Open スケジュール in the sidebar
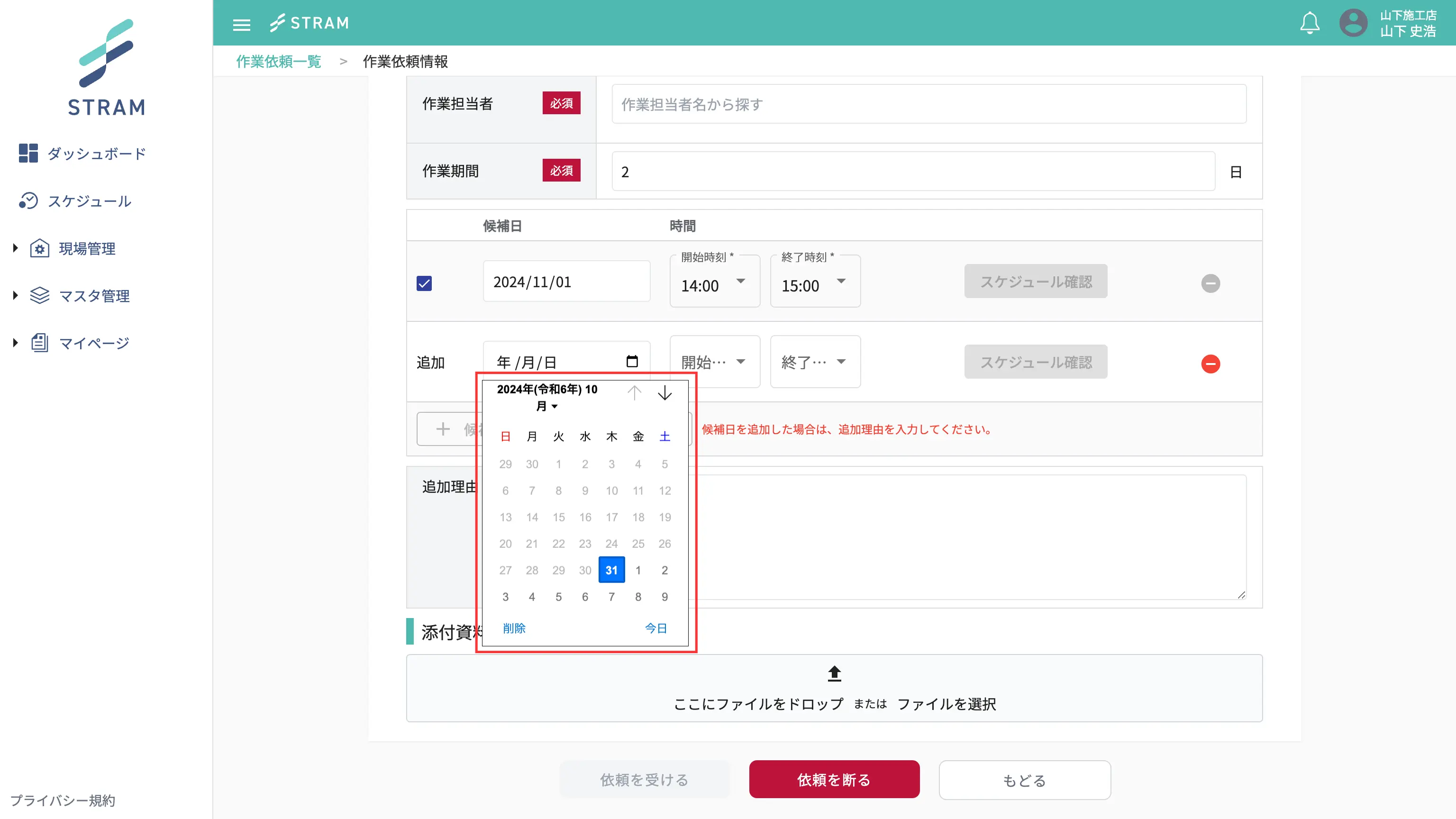This screenshot has width=1456, height=819. coord(89,201)
